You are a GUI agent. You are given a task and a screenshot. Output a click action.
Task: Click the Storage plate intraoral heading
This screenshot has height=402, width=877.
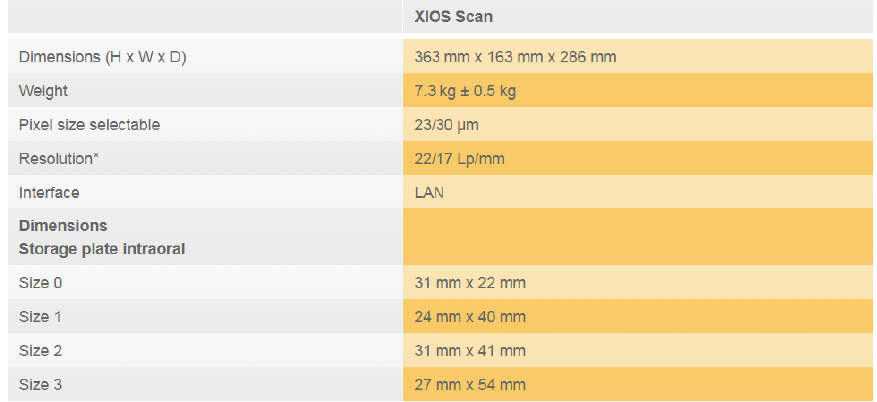click(102, 248)
